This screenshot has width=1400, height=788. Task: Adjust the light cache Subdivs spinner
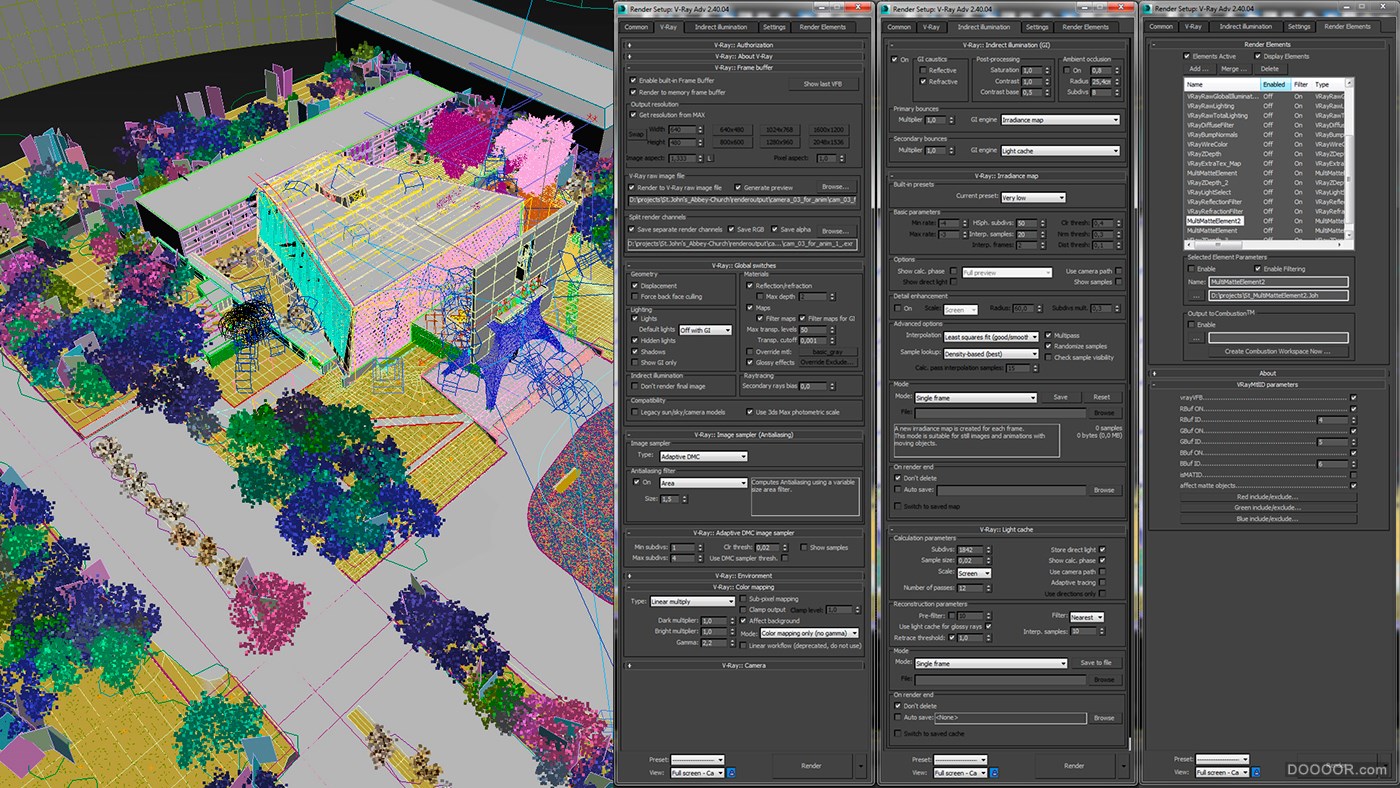987,549
